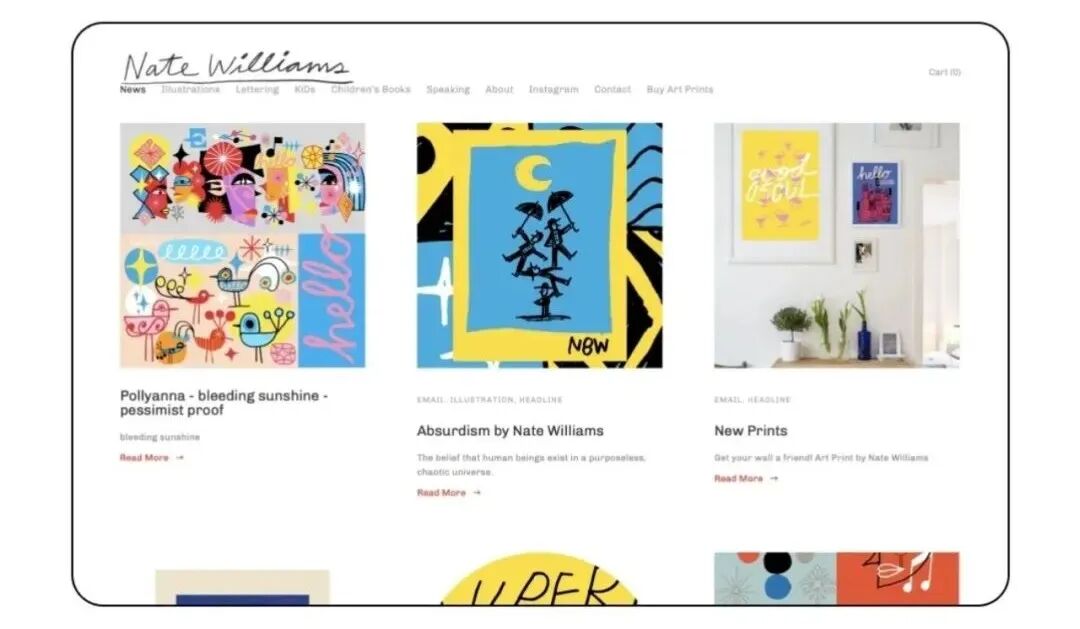This screenshot has width=1080, height=629.
Task: Click the Nate Williams signature logo
Action: [x=237, y=66]
